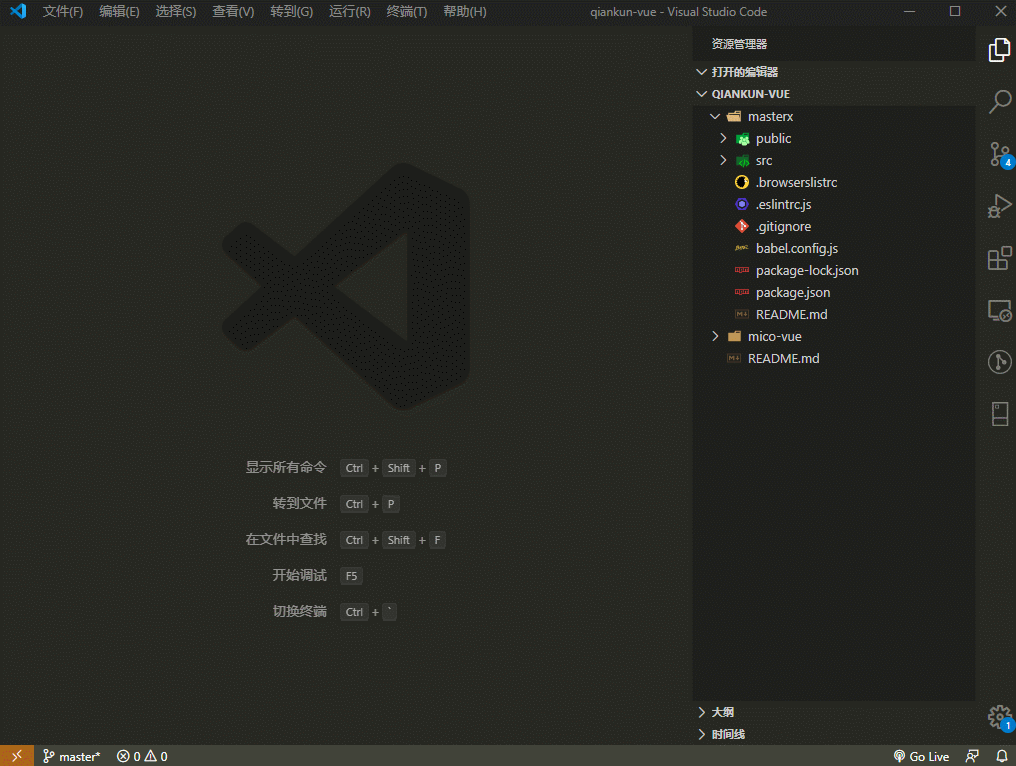Image resolution: width=1016 pixels, height=766 pixels.
Task: Select the src folder name
Action: [x=764, y=161]
